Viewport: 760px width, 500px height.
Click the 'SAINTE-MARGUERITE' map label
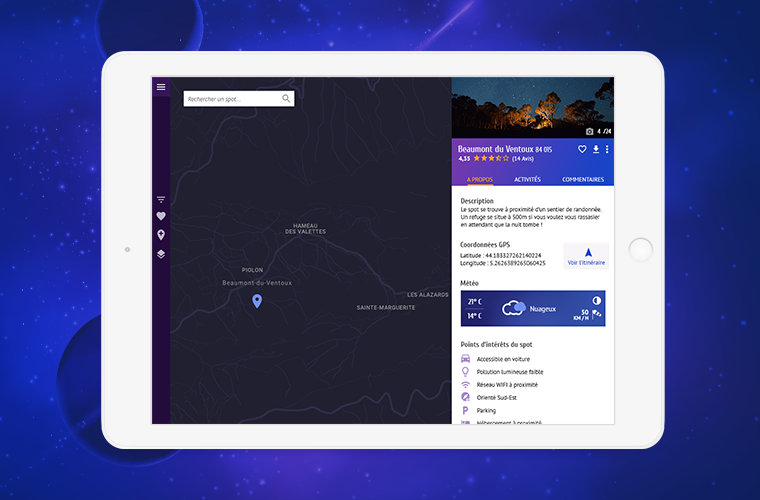(x=386, y=308)
